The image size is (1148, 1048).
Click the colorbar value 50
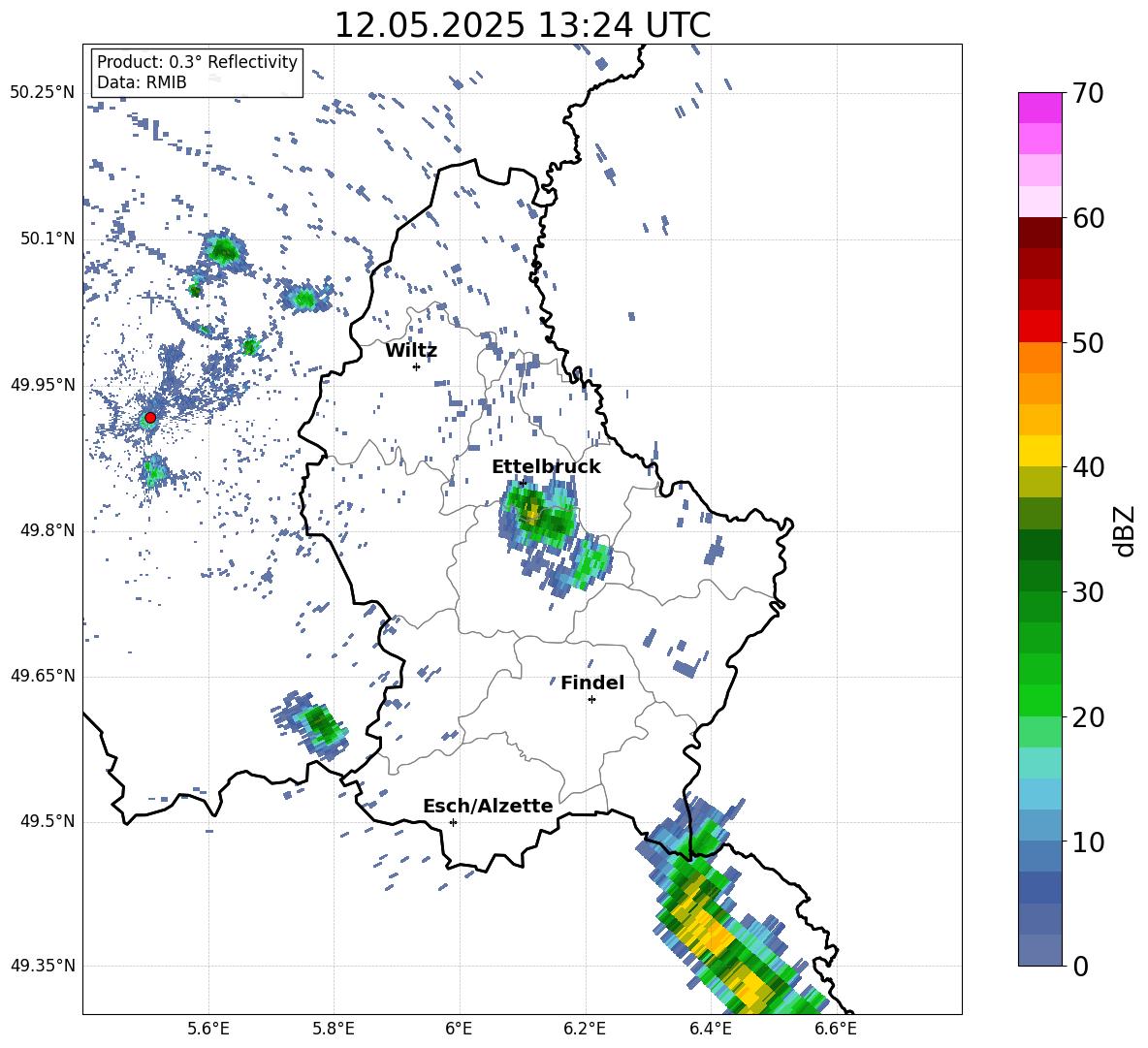[1089, 342]
